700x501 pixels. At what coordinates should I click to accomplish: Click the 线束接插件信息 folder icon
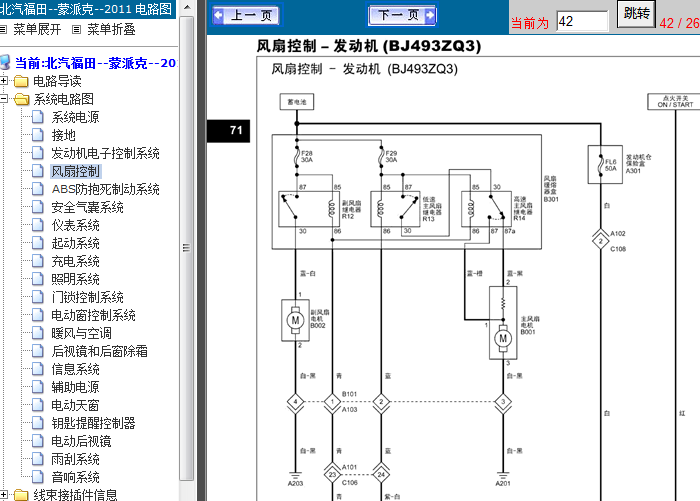click(x=21, y=495)
